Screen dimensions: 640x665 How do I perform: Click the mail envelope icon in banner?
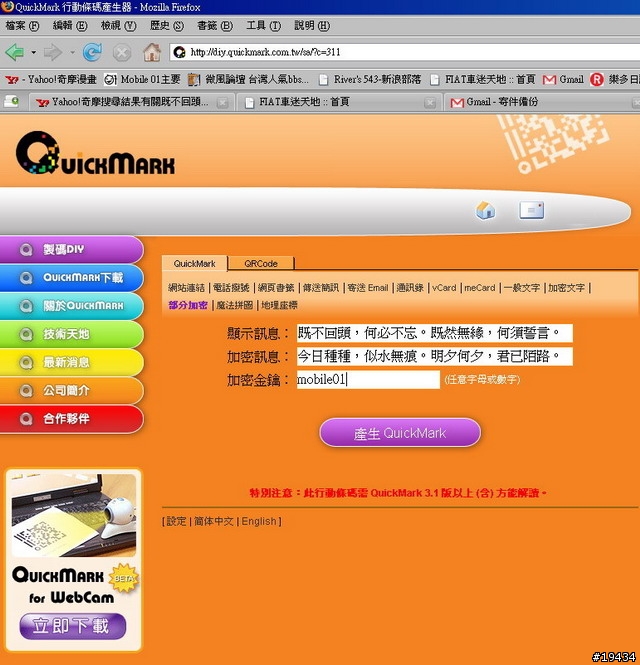click(x=532, y=210)
